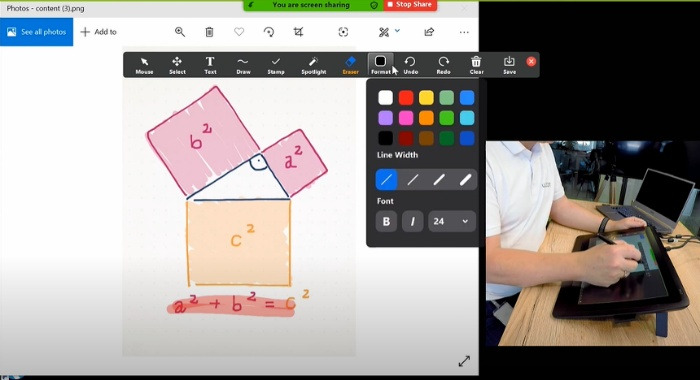This screenshot has height=380, width=700.
Task: Close the annotation toolbar with red X
Action: (x=531, y=62)
